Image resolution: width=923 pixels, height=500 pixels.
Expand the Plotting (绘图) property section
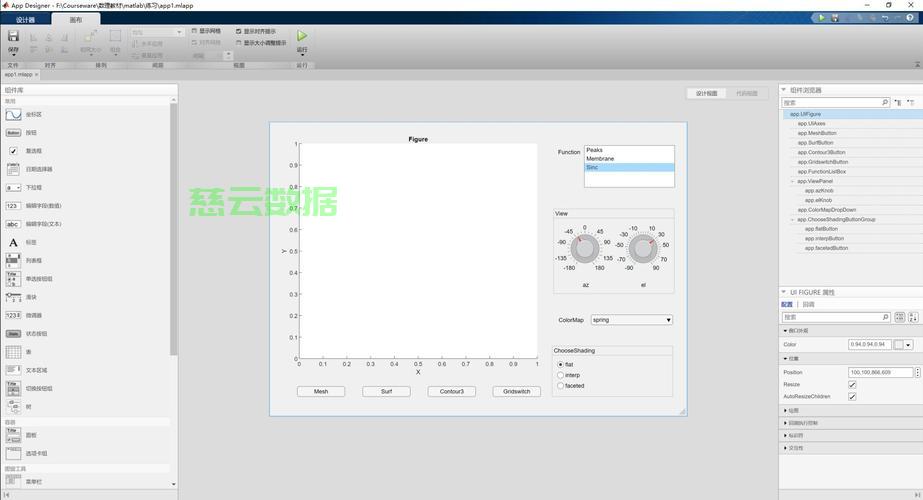point(785,410)
